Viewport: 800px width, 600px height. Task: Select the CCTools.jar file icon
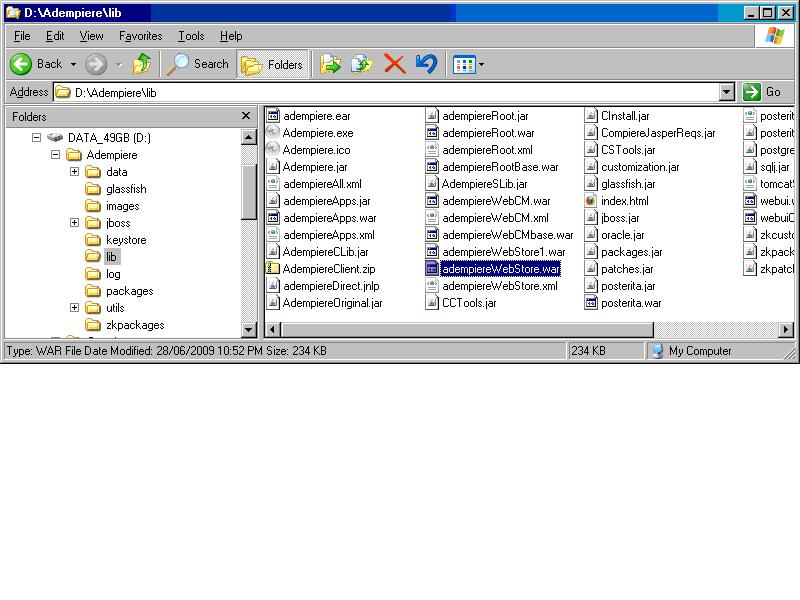(x=432, y=303)
